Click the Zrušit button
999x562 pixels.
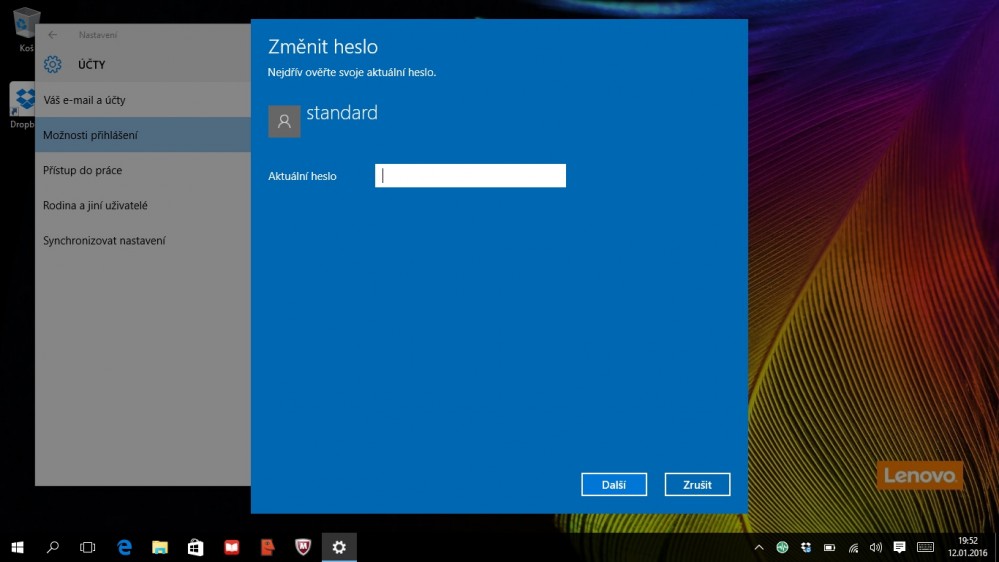[x=697, y=485]
